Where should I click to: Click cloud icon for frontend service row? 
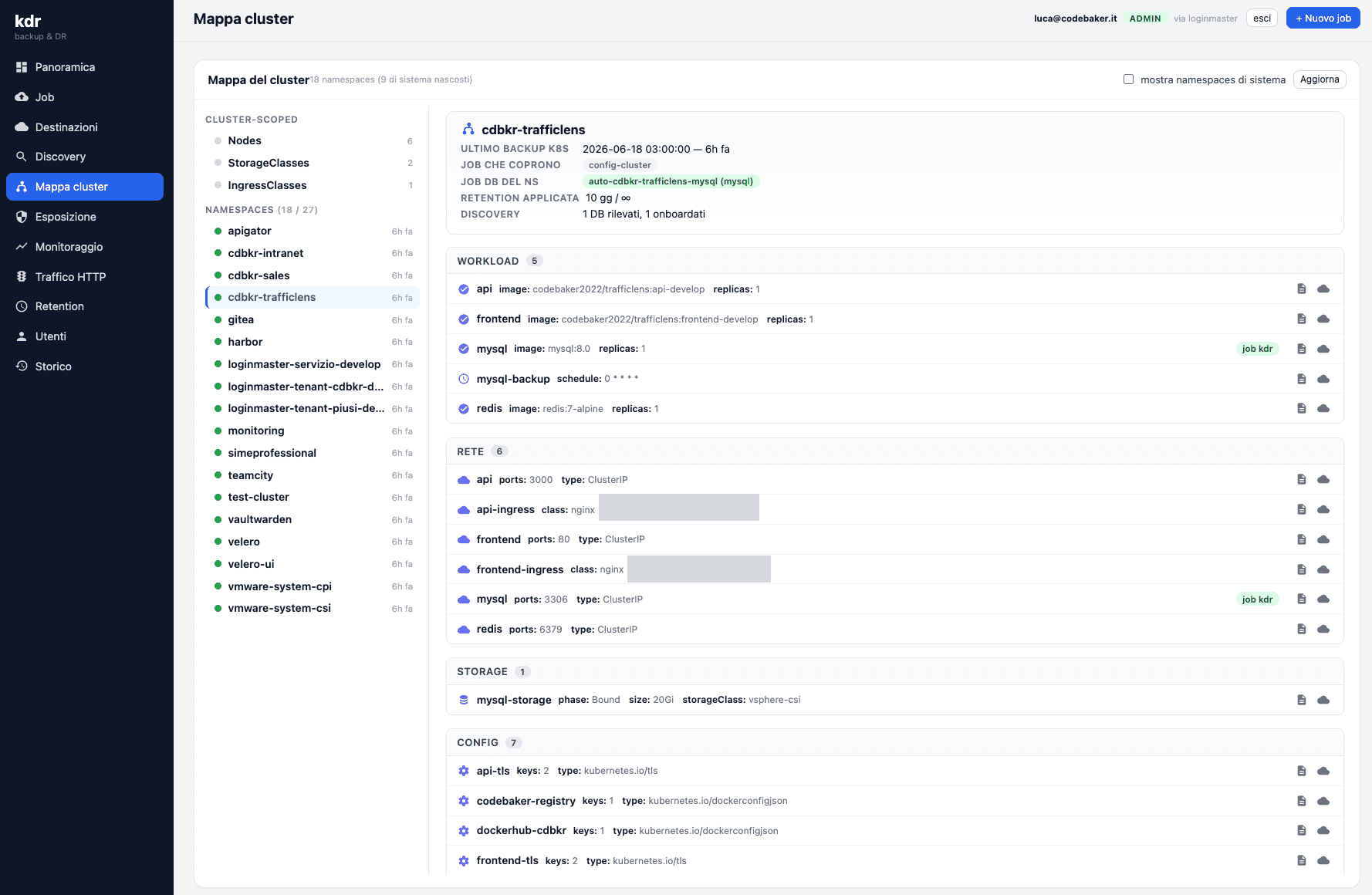point(1323,539)
